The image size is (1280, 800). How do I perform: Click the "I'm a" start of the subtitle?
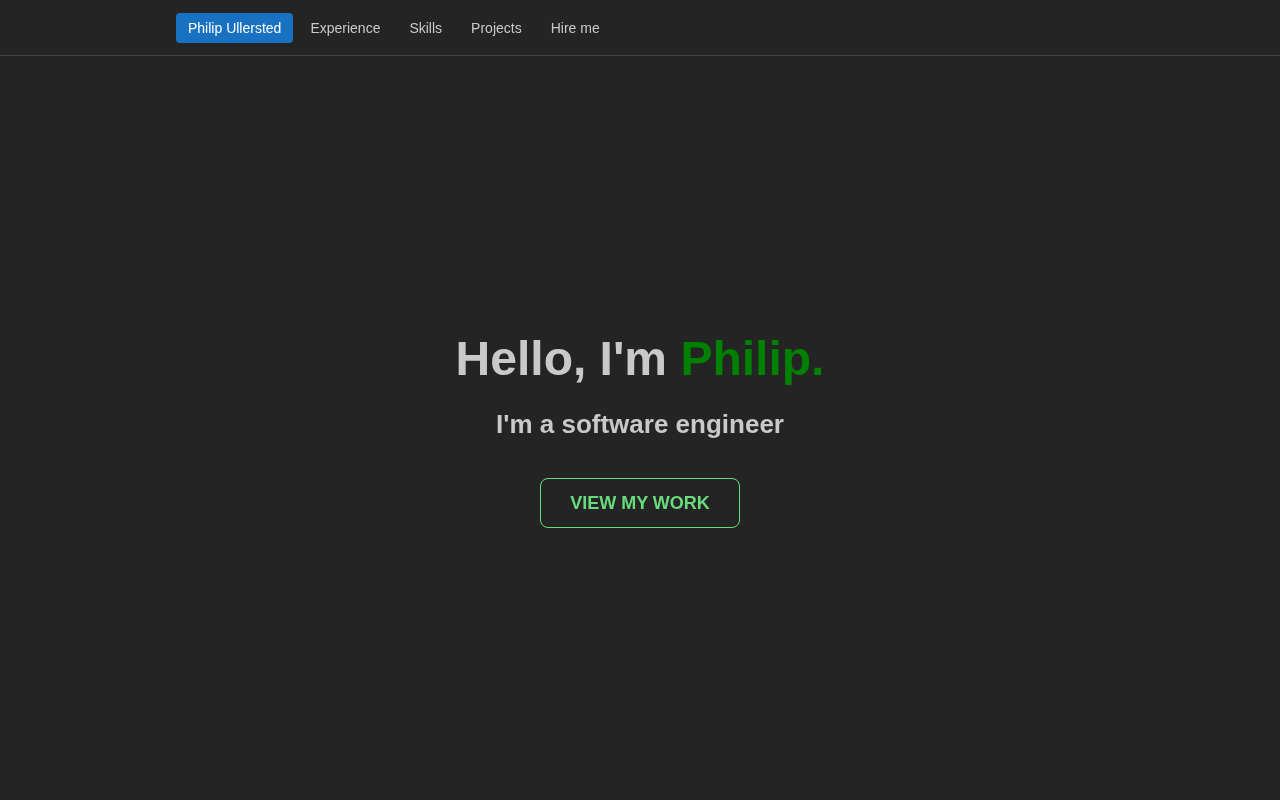tap(525, 424)
